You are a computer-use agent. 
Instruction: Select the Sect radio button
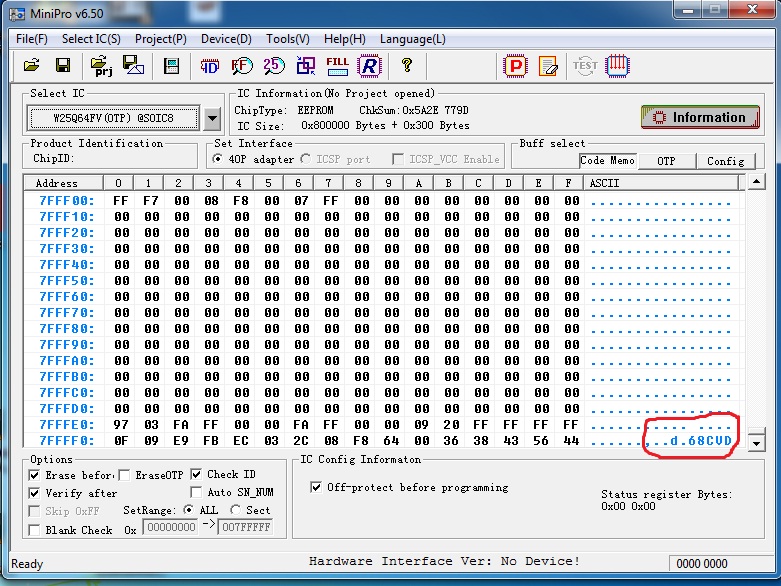(235, 510)
